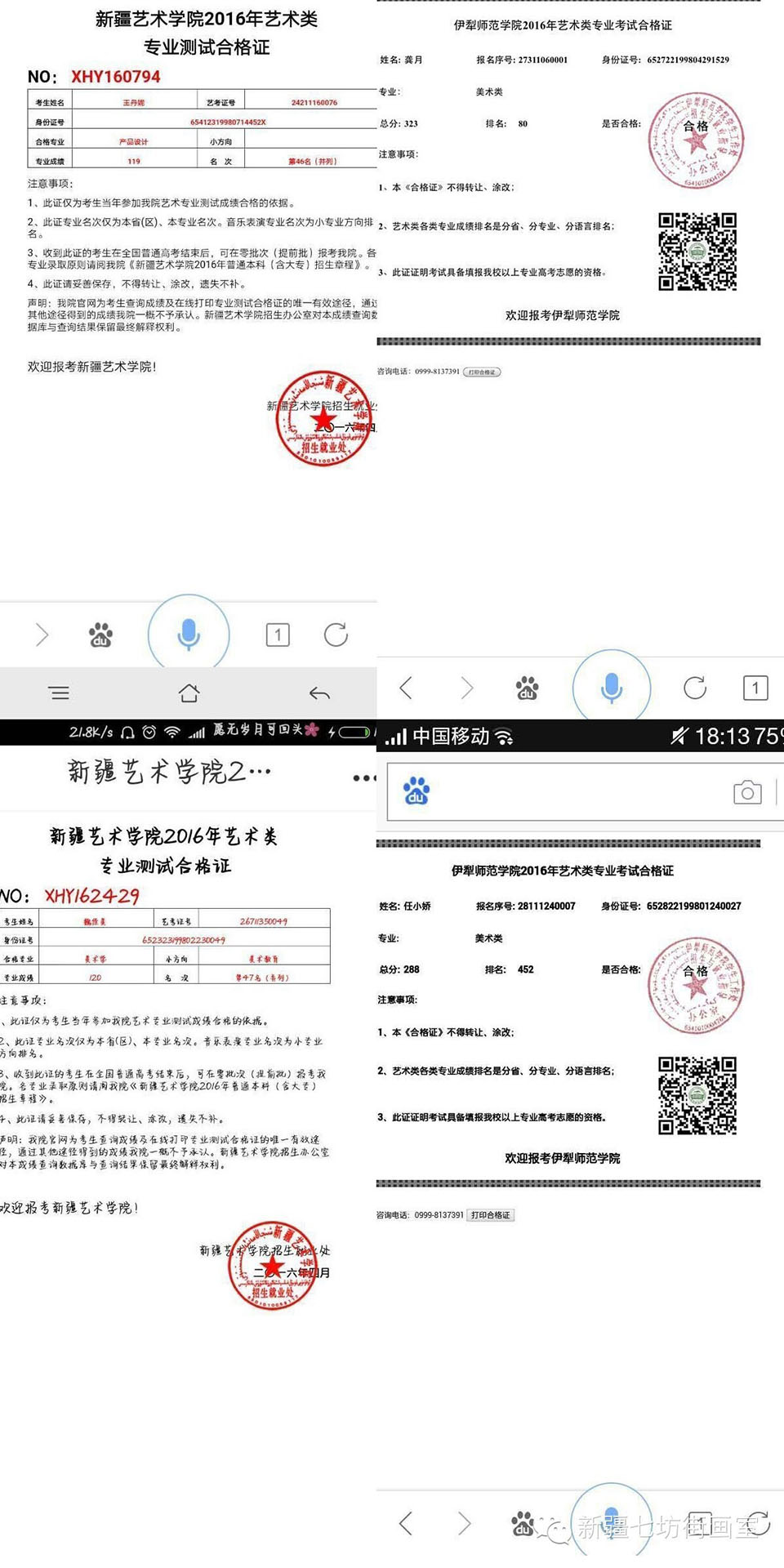The height and width of the screenshot is (1568, 784).
Task: Tap the ranking value 452
Action: (x=526, y=969)
